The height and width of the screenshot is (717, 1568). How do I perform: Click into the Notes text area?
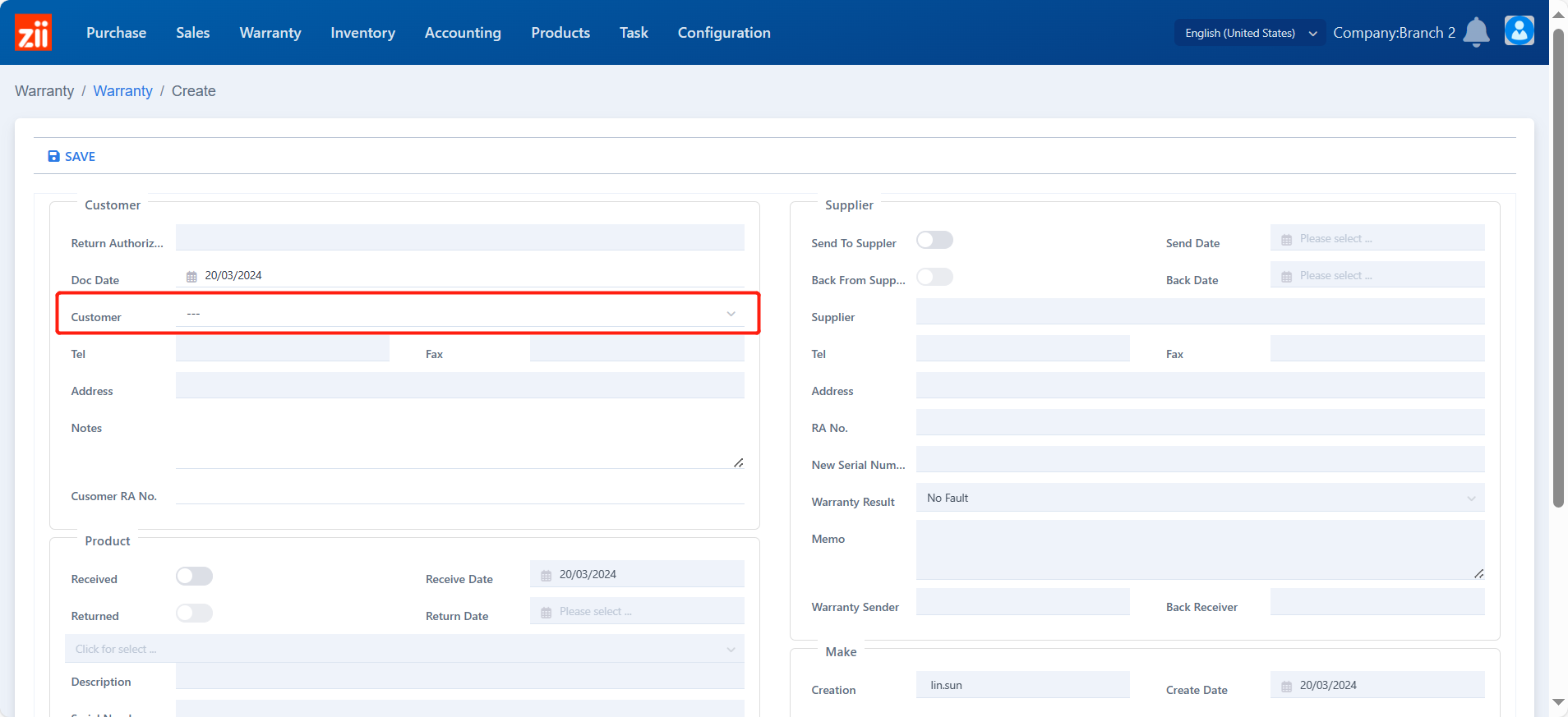point(460,439)
